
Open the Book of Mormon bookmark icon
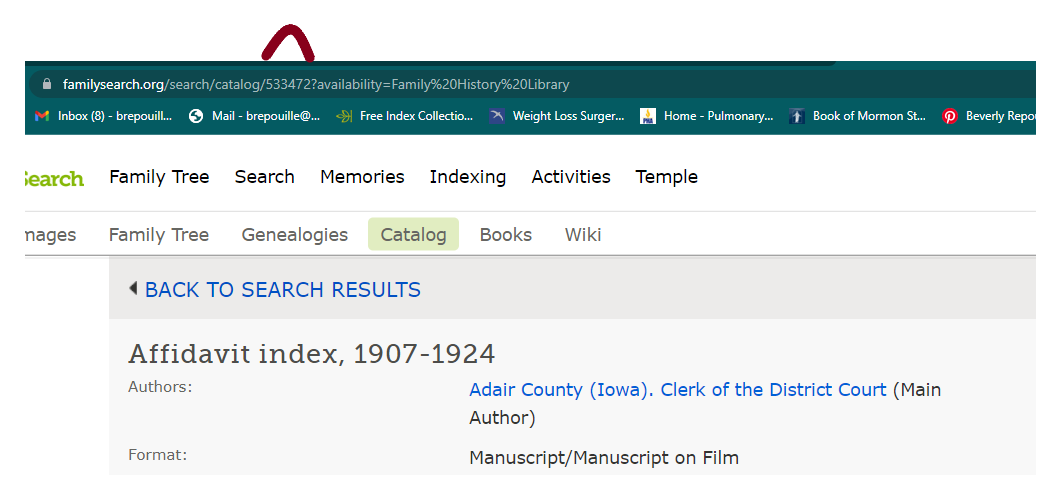(797, 116)
